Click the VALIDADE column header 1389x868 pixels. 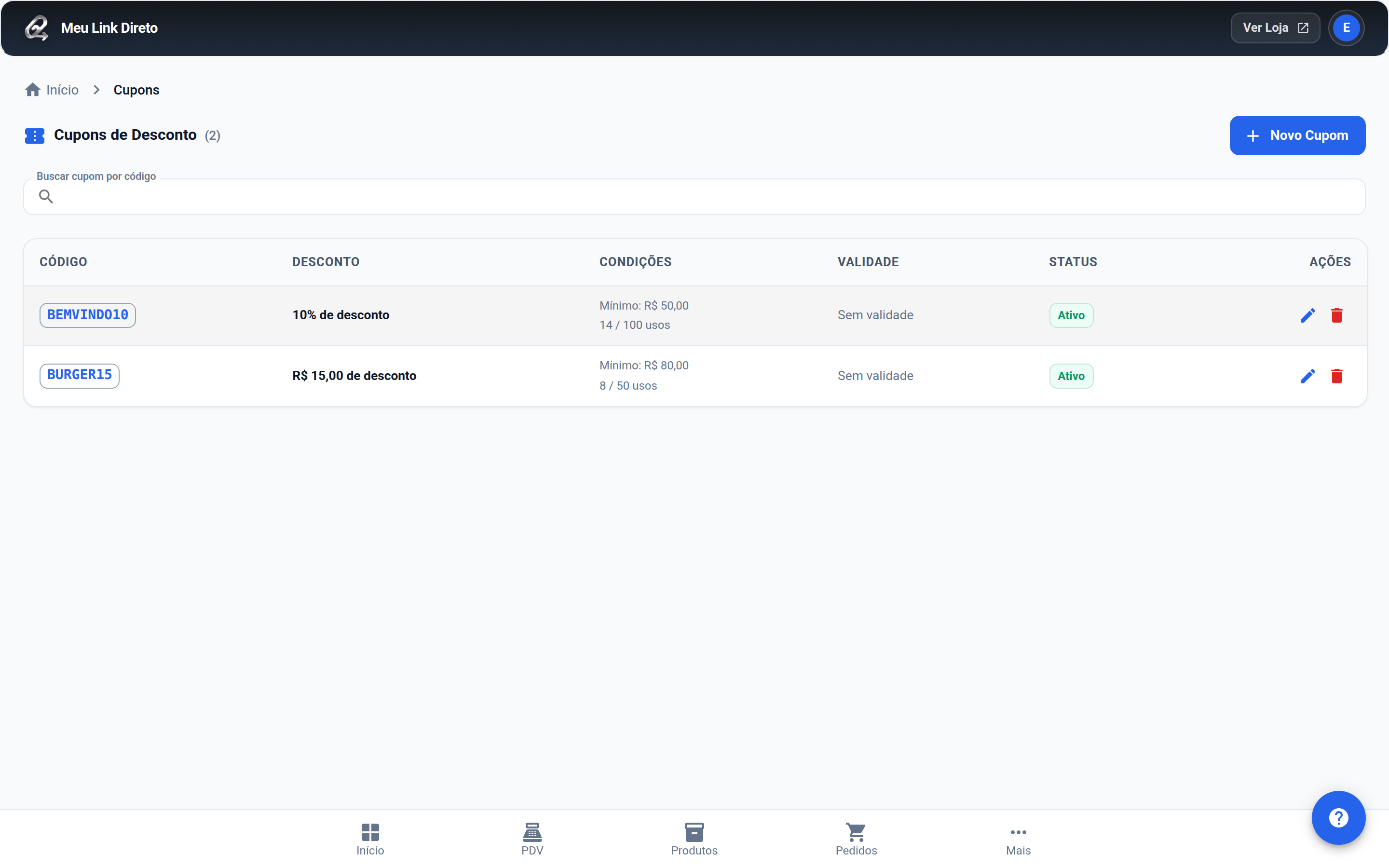pos(868,262)
